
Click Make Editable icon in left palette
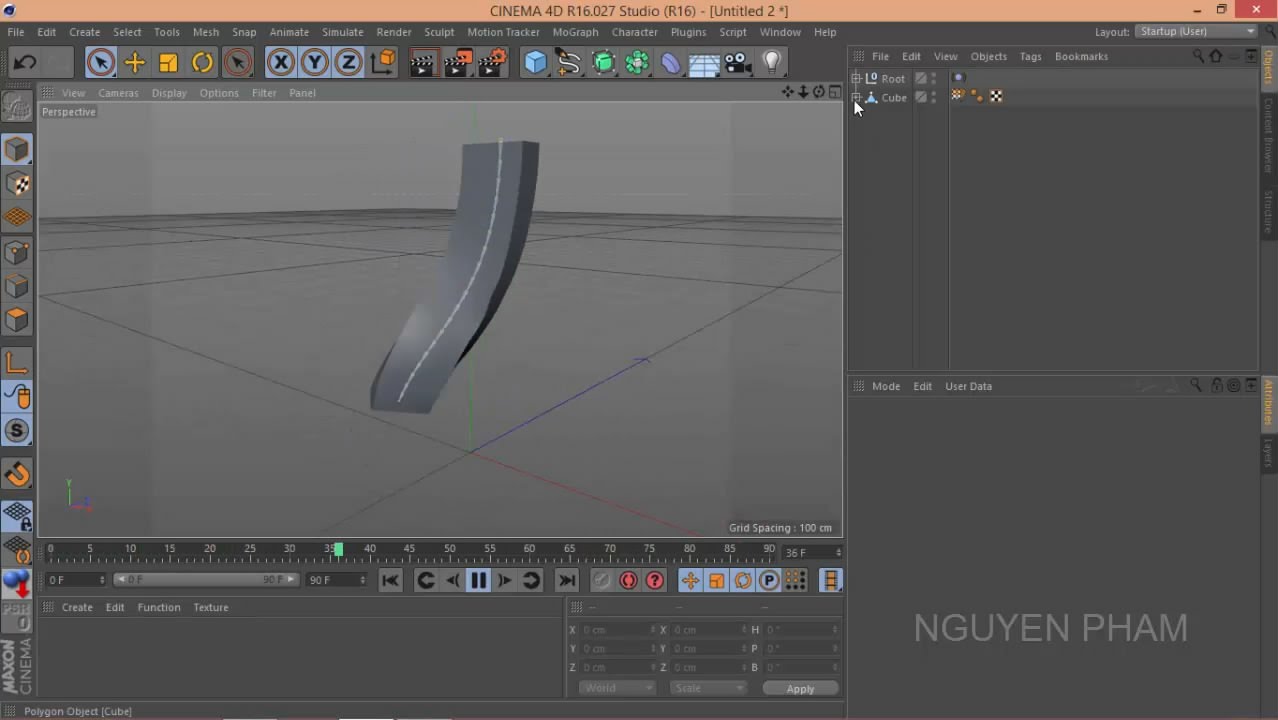click(x=17, y=105)
